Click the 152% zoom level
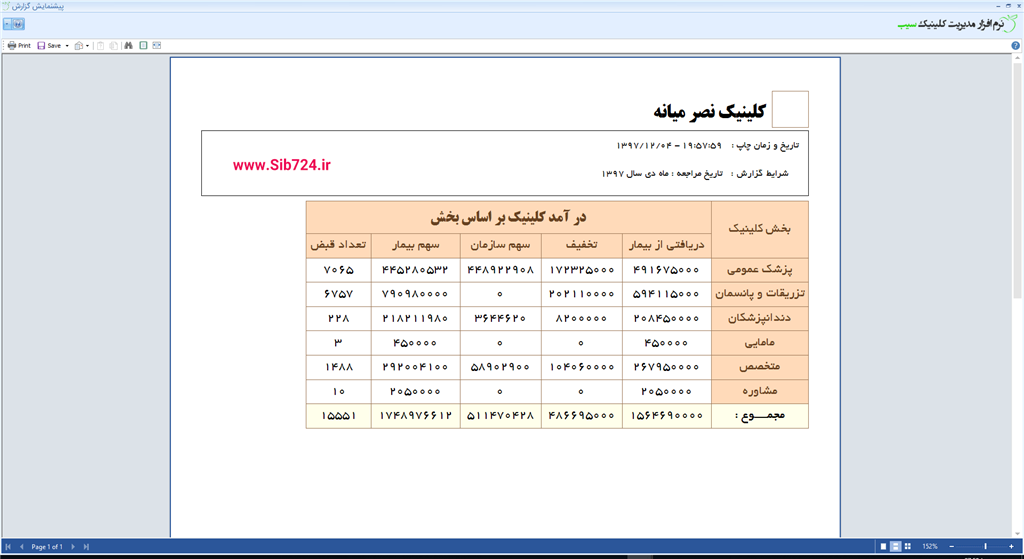 coord(930,547)
